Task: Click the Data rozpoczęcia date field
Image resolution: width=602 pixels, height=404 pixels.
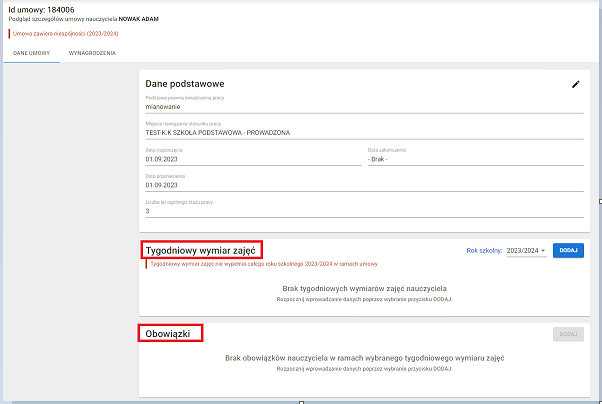Action: pyautogui.click(x=252, y=158)
